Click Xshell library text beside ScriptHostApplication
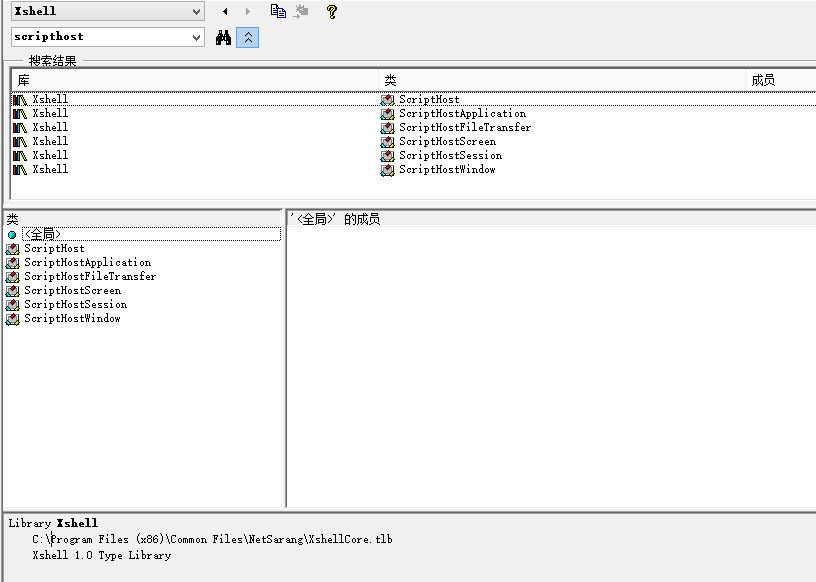Viewport: 816px width, 582px height. [x=50, y=113]
